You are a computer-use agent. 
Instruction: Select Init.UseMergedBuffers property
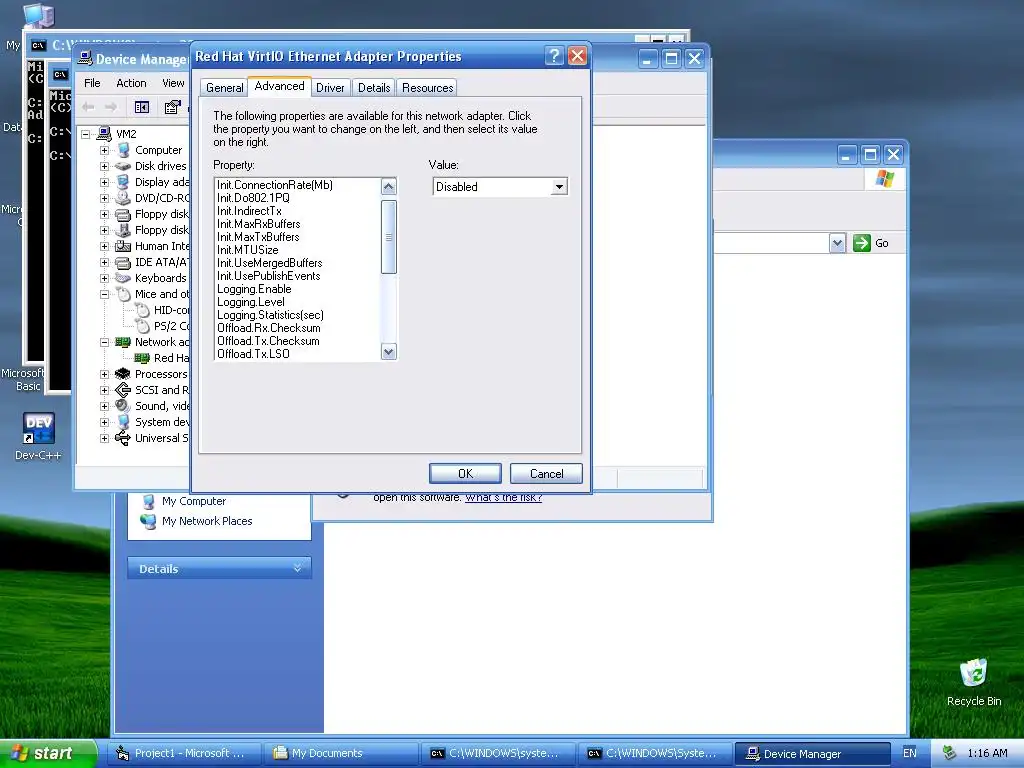(270, 263)
